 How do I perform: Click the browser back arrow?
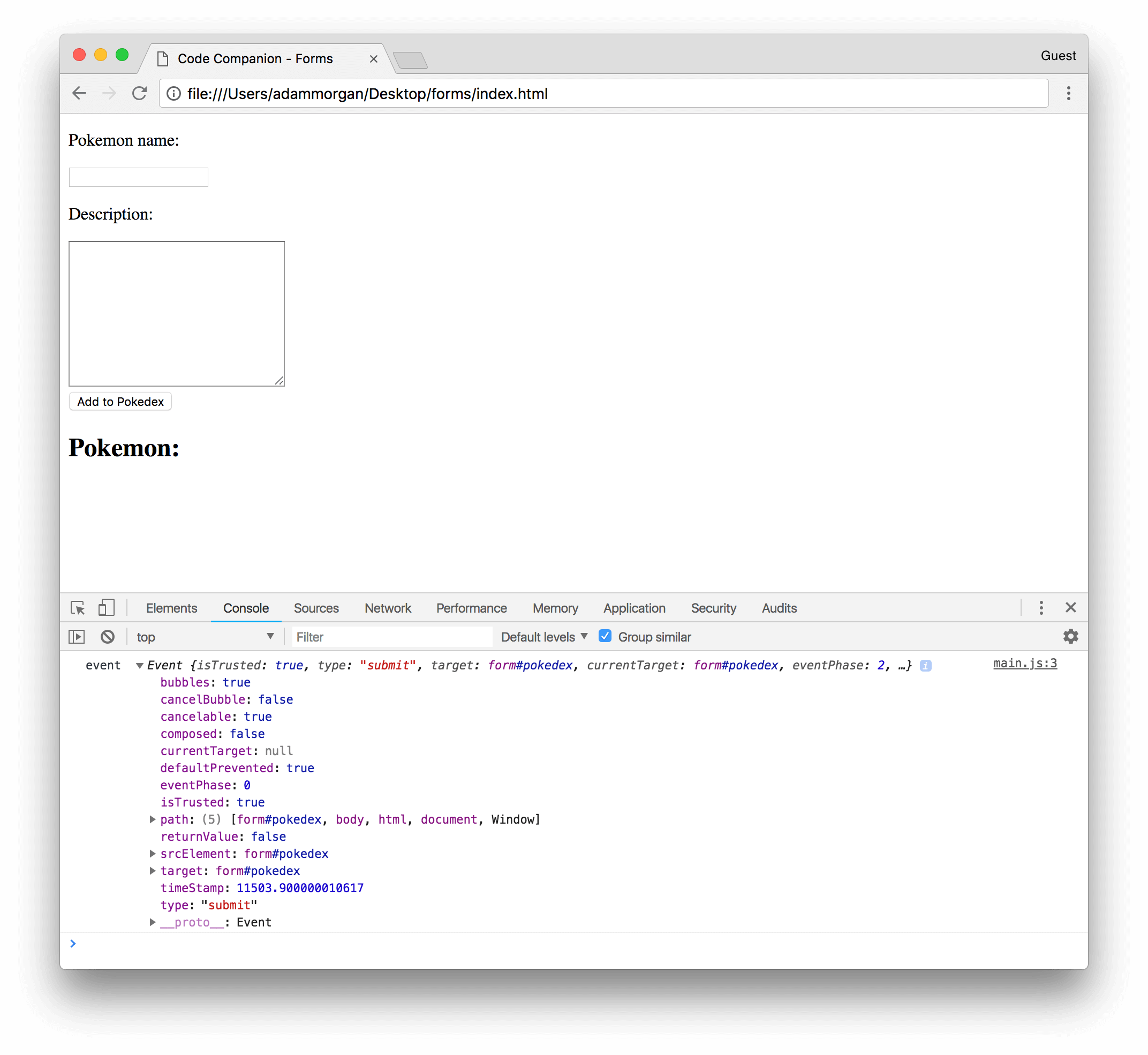pos(79,94)
